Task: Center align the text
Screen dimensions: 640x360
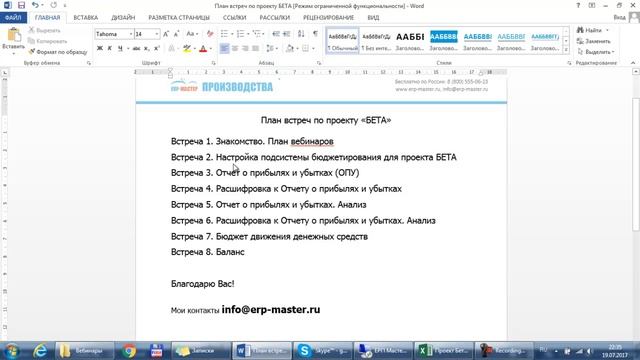Action: [x=235, y=48]
